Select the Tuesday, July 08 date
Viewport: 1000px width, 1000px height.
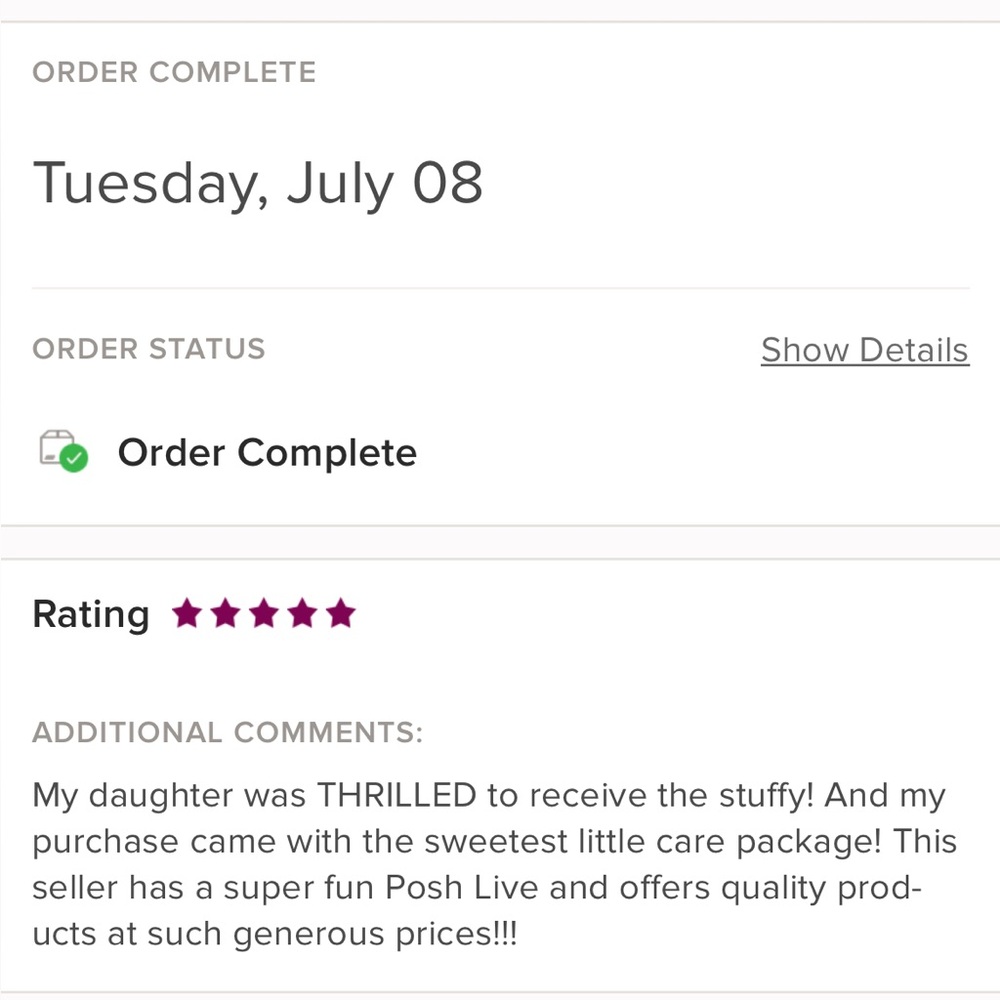point(258,183)
